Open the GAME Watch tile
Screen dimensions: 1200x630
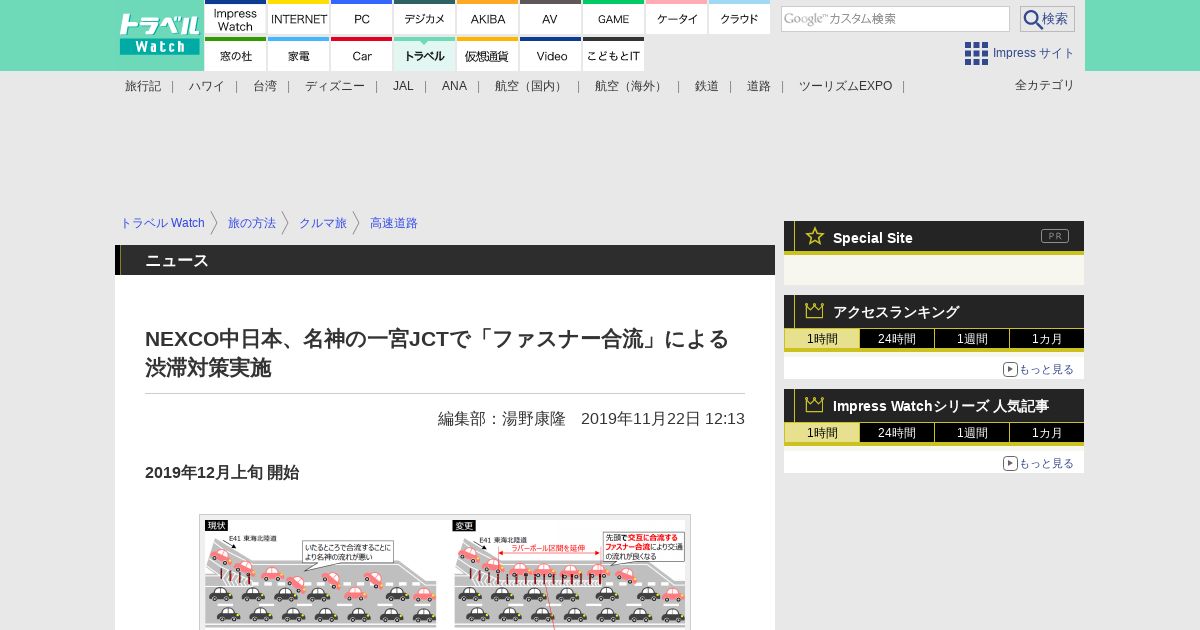[614, 18]
